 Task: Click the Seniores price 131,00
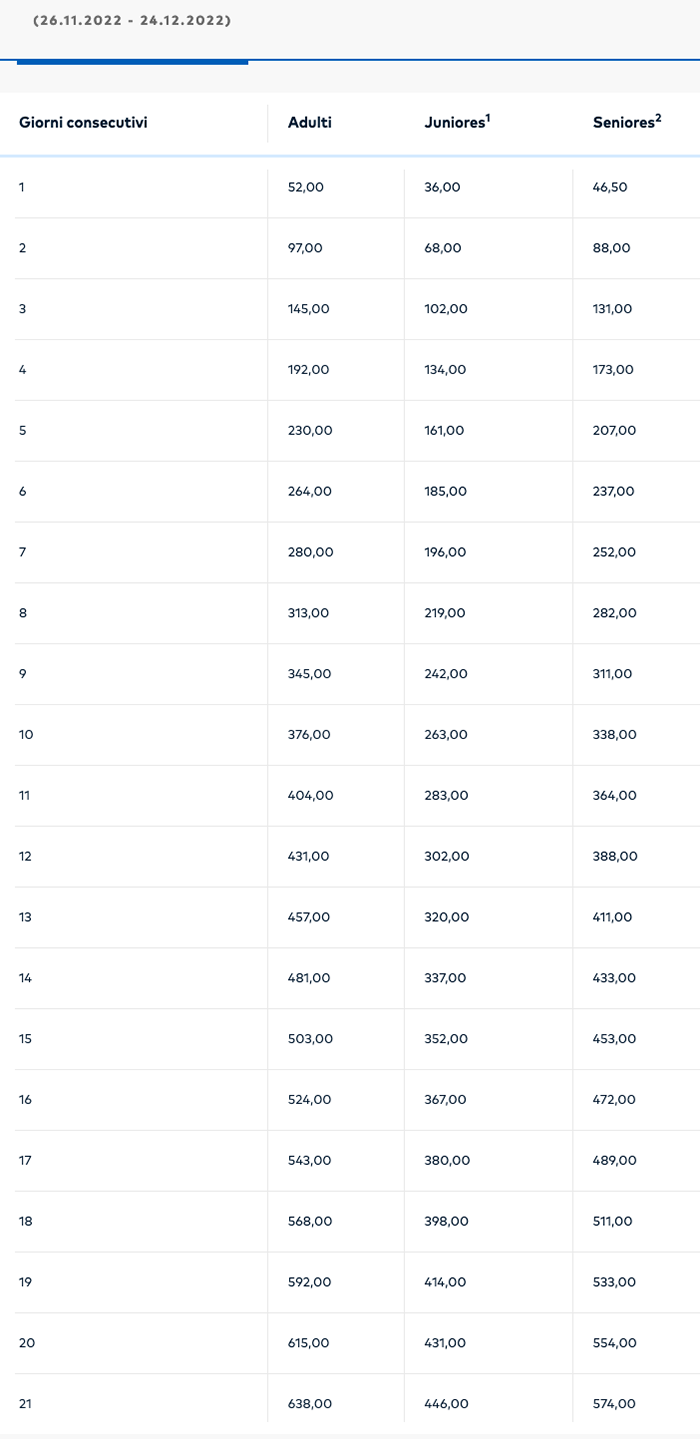click(612, 309)
